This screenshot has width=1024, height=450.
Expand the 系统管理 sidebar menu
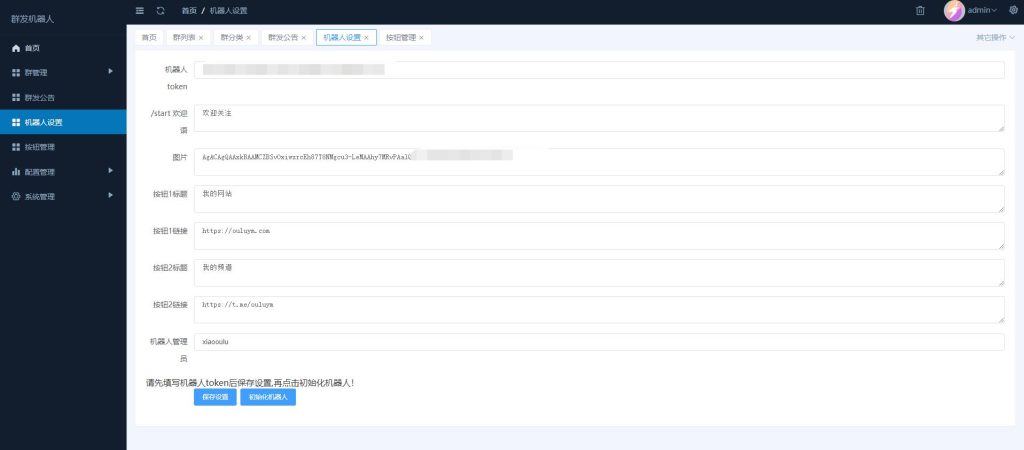[x=62, y=196]
